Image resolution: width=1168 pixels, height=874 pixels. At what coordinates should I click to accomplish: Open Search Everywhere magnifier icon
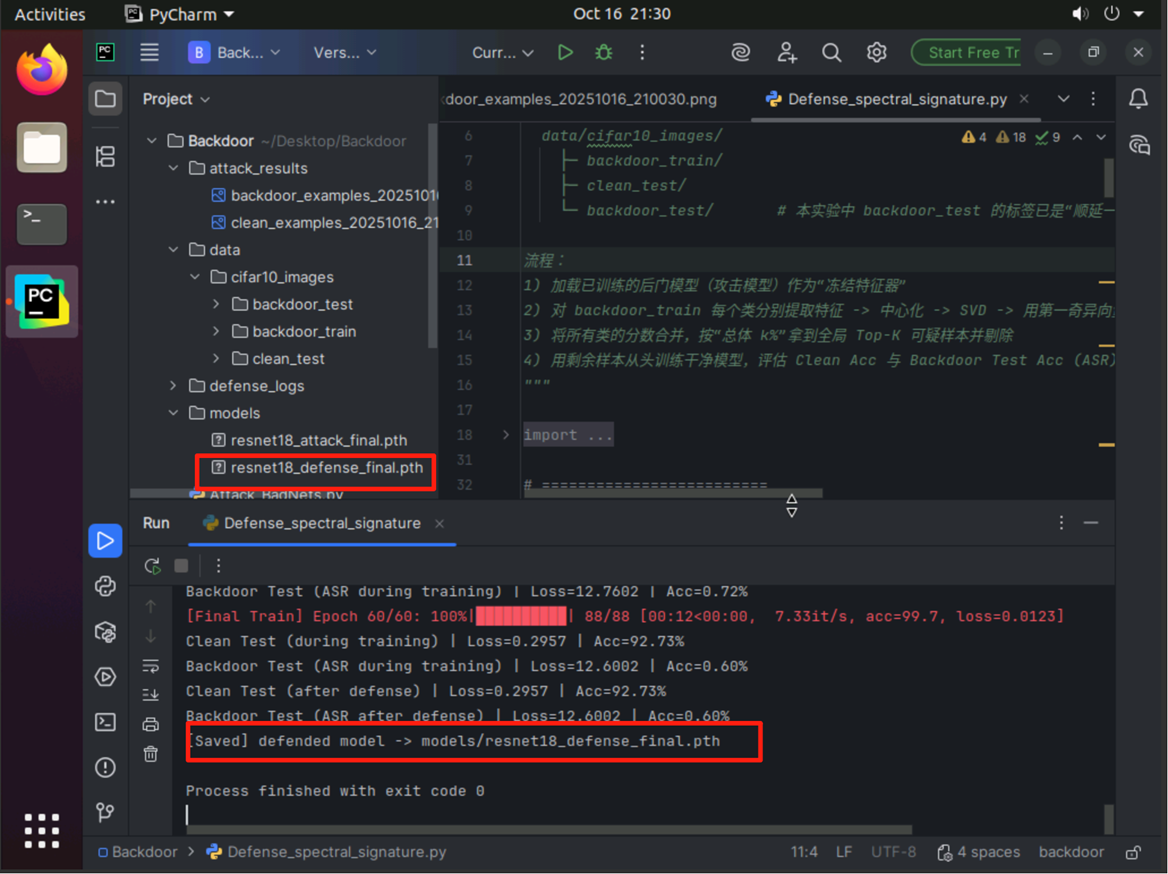point(831,53)
